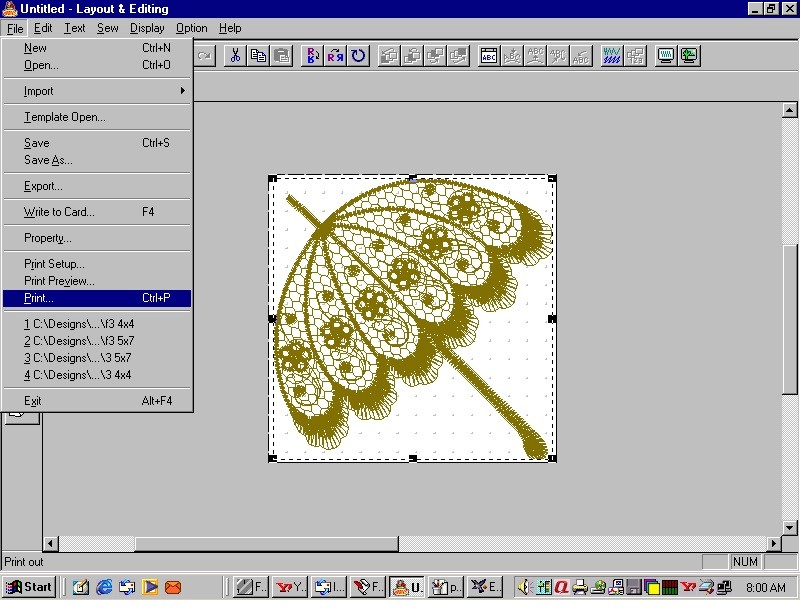Open recent file 3 \3 5x7
The height and width of the screenshot is (612, 800).
[x=97, y=358]
